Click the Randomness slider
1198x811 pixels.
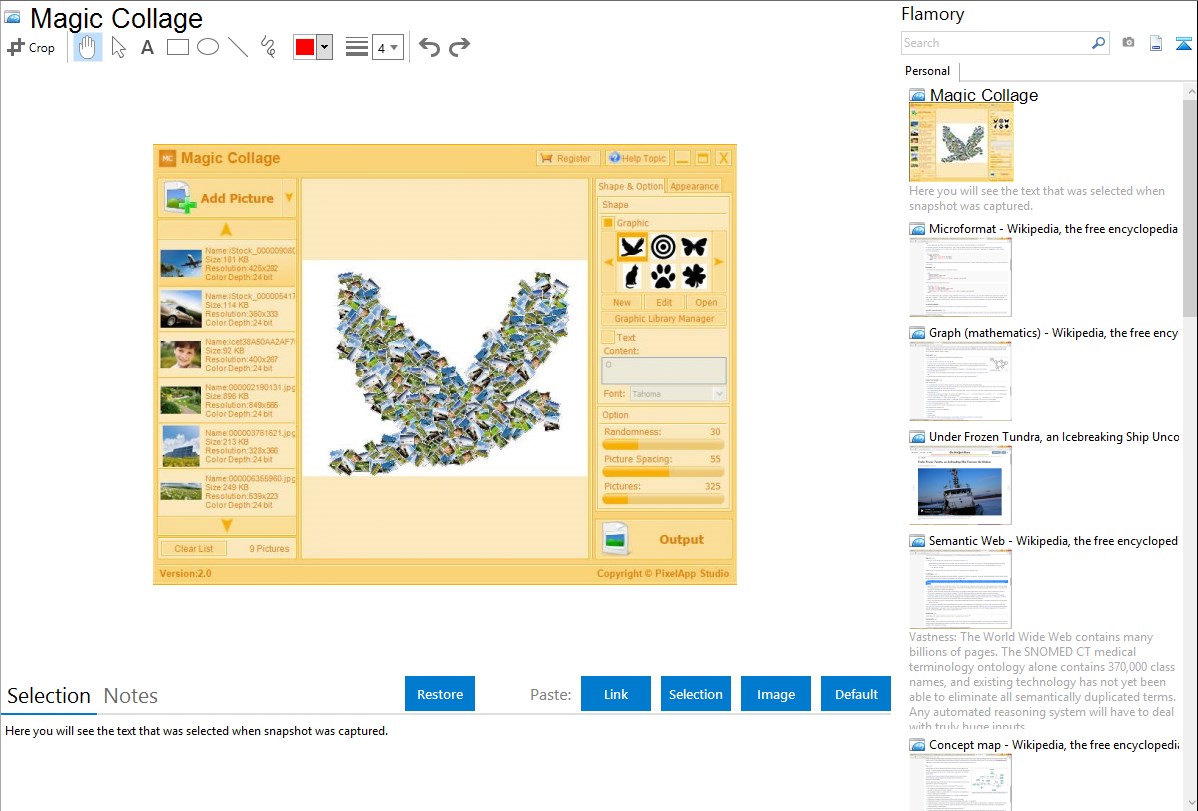[x=663, y=445]
